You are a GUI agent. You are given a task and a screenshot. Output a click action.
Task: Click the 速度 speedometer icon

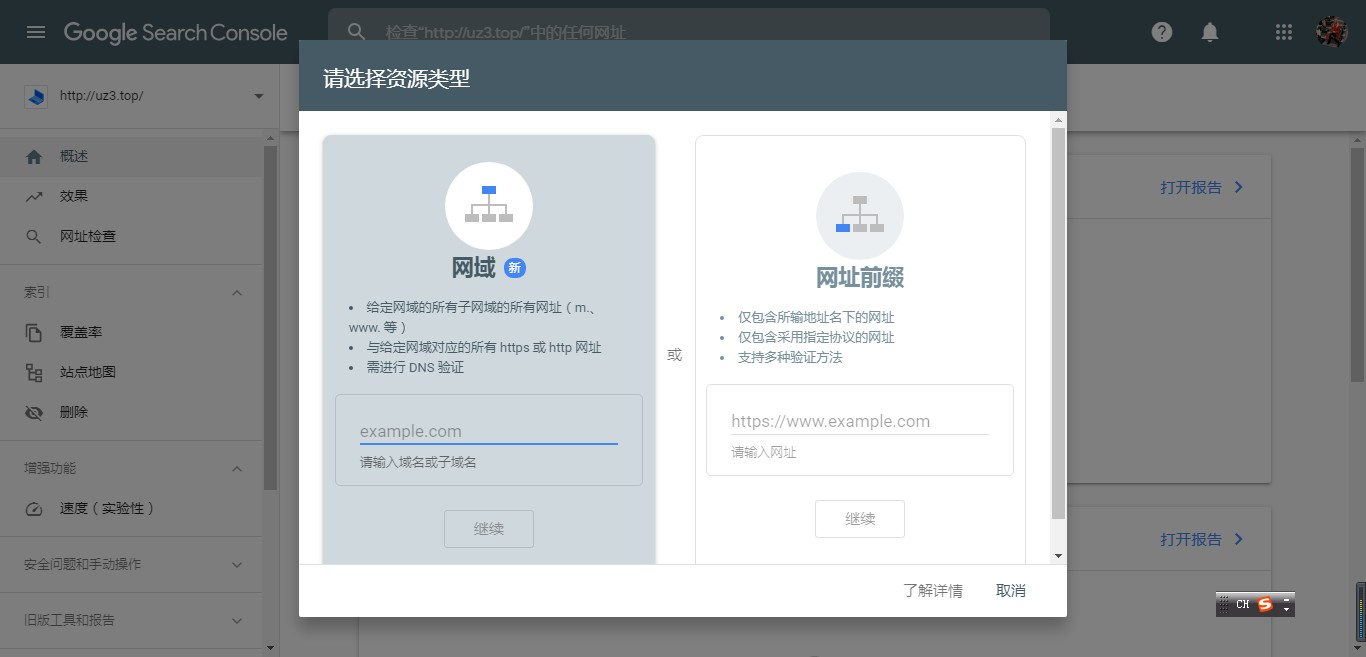click(x=34, y=509)
